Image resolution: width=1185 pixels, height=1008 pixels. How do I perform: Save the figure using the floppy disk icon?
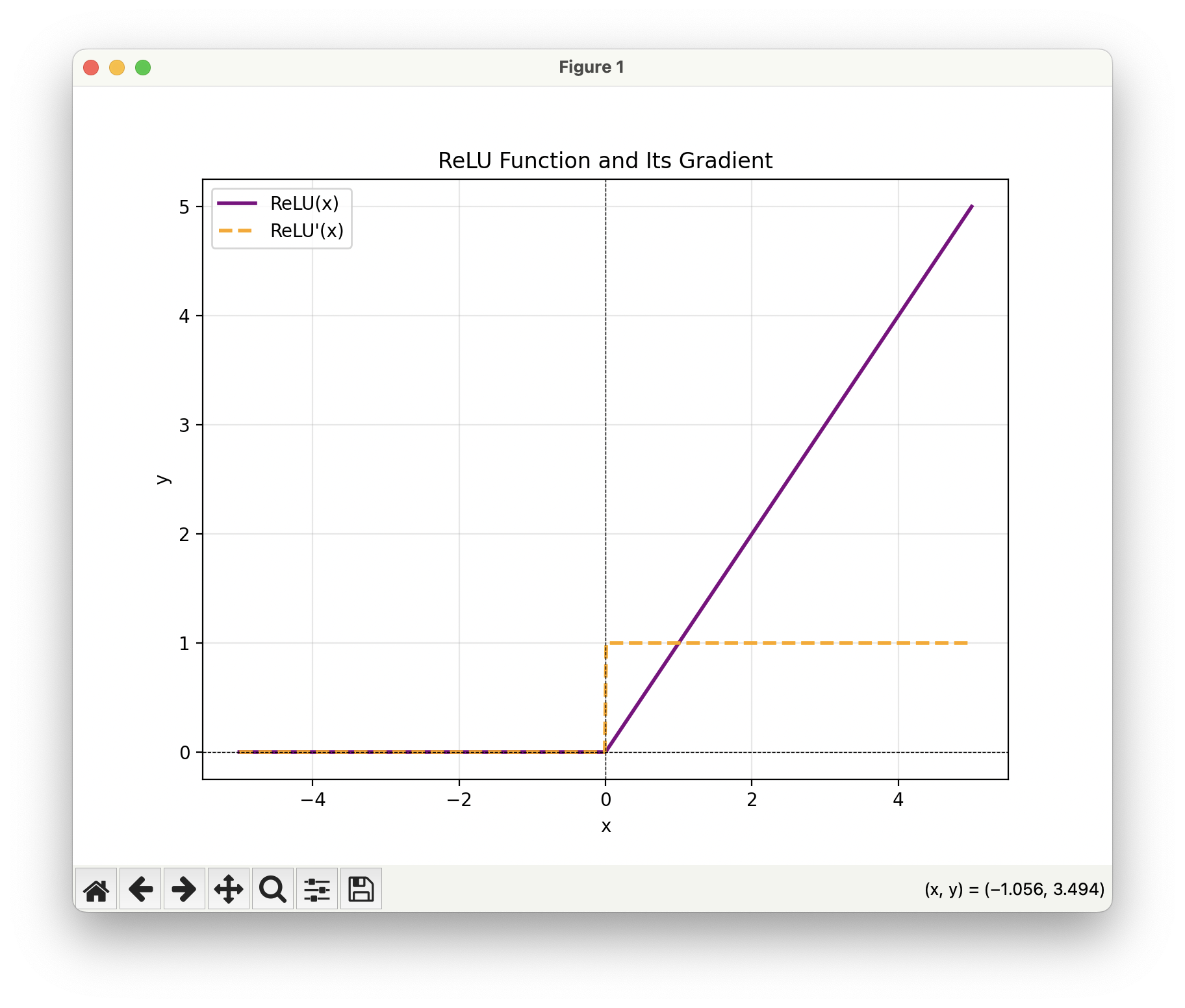361,889
